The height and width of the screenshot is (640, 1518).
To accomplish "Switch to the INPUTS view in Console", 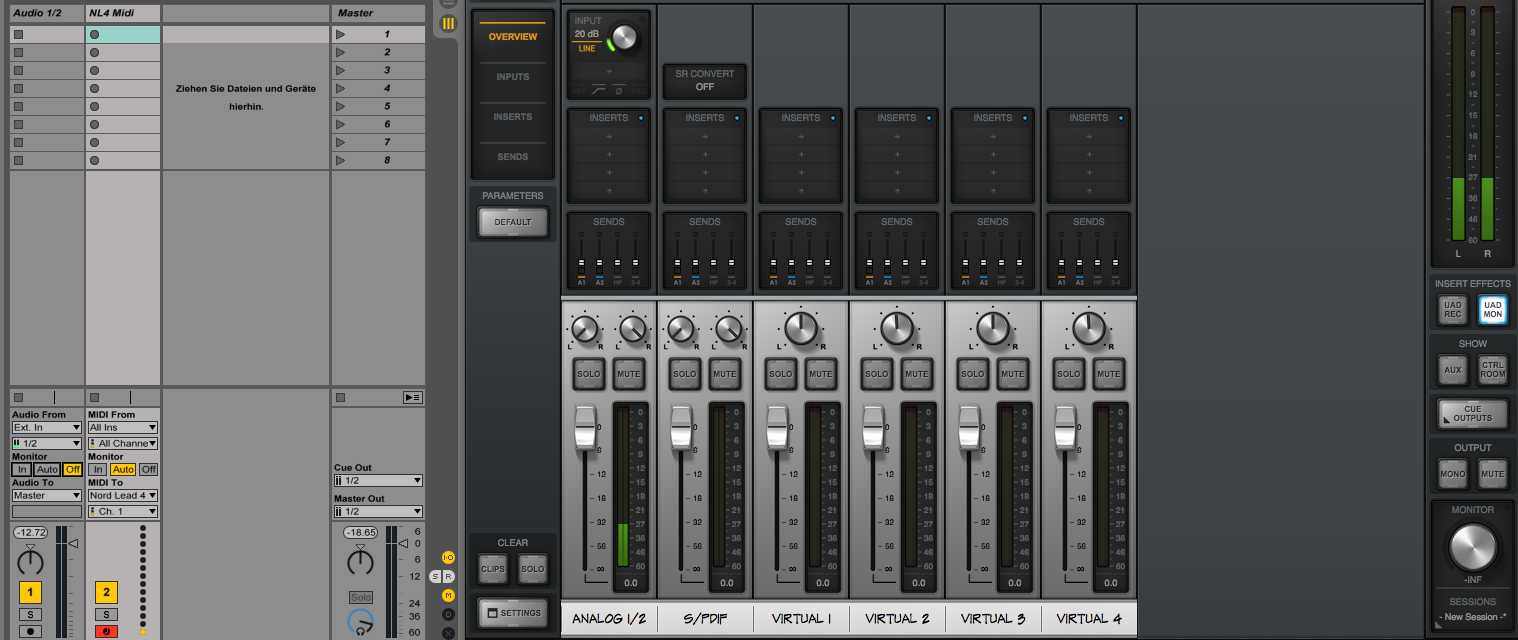I will pos(512,77).
